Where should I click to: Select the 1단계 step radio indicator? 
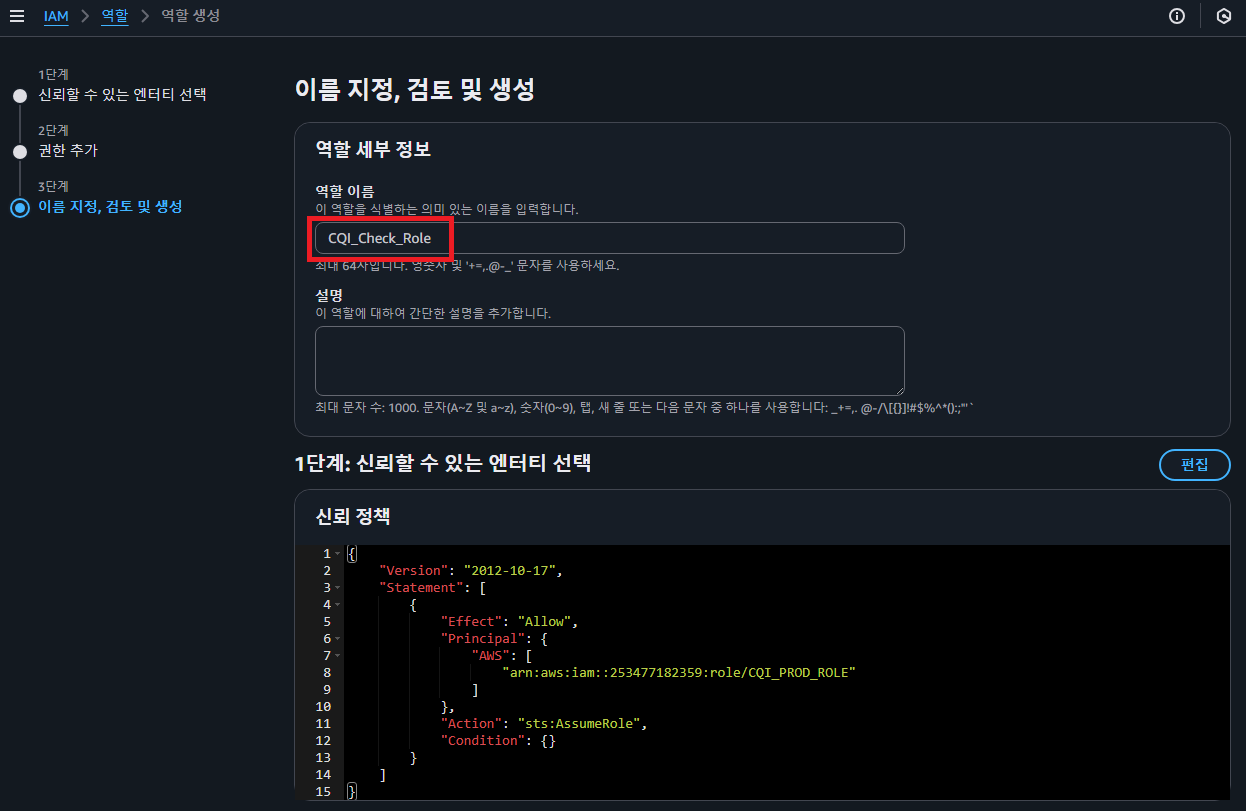(x=20, y=95)
